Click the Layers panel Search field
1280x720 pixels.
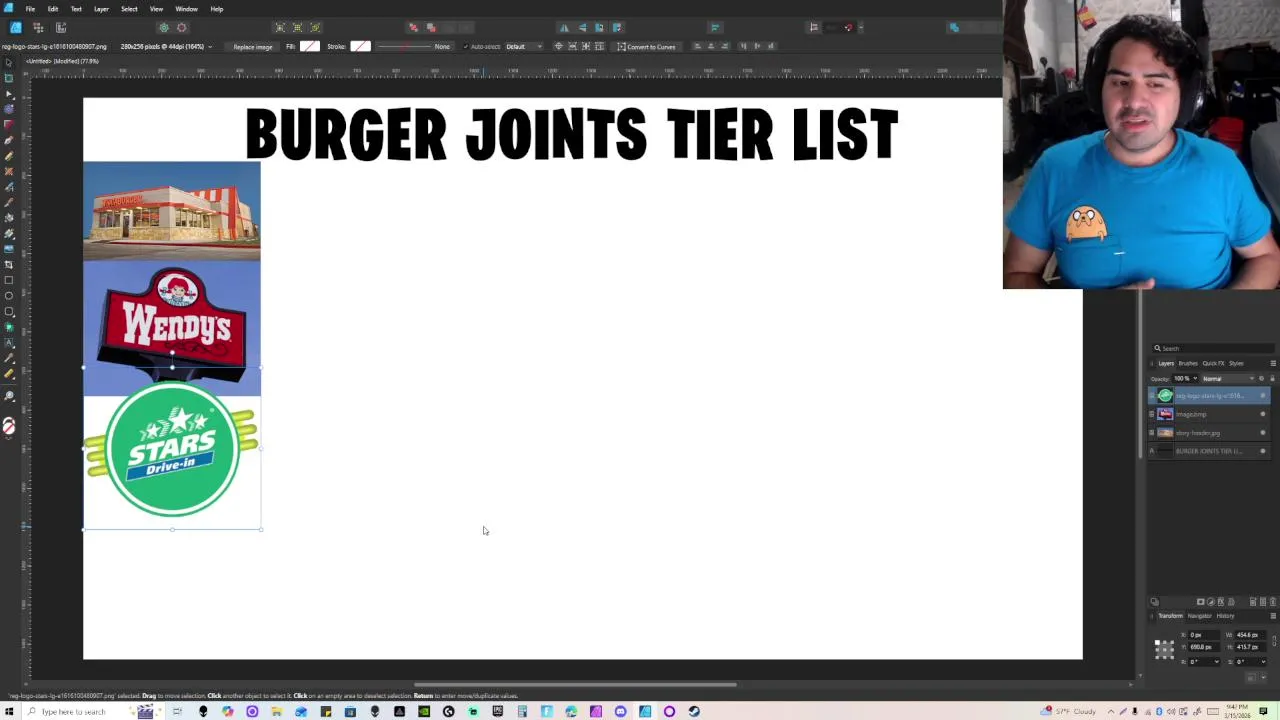pyautogui.click(x=1212, y=348)
